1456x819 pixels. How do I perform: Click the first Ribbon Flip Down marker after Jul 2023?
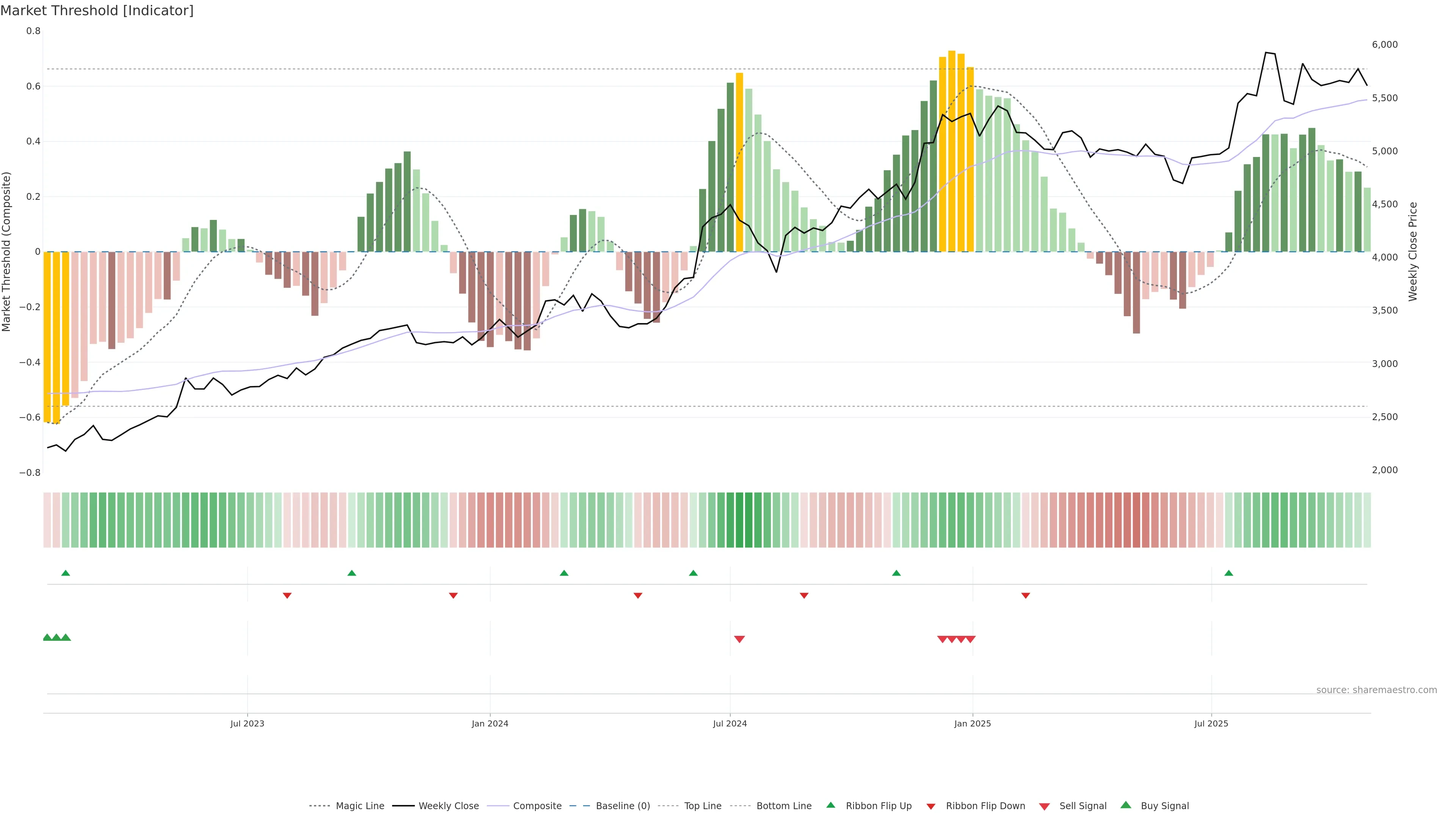point(287,595)
